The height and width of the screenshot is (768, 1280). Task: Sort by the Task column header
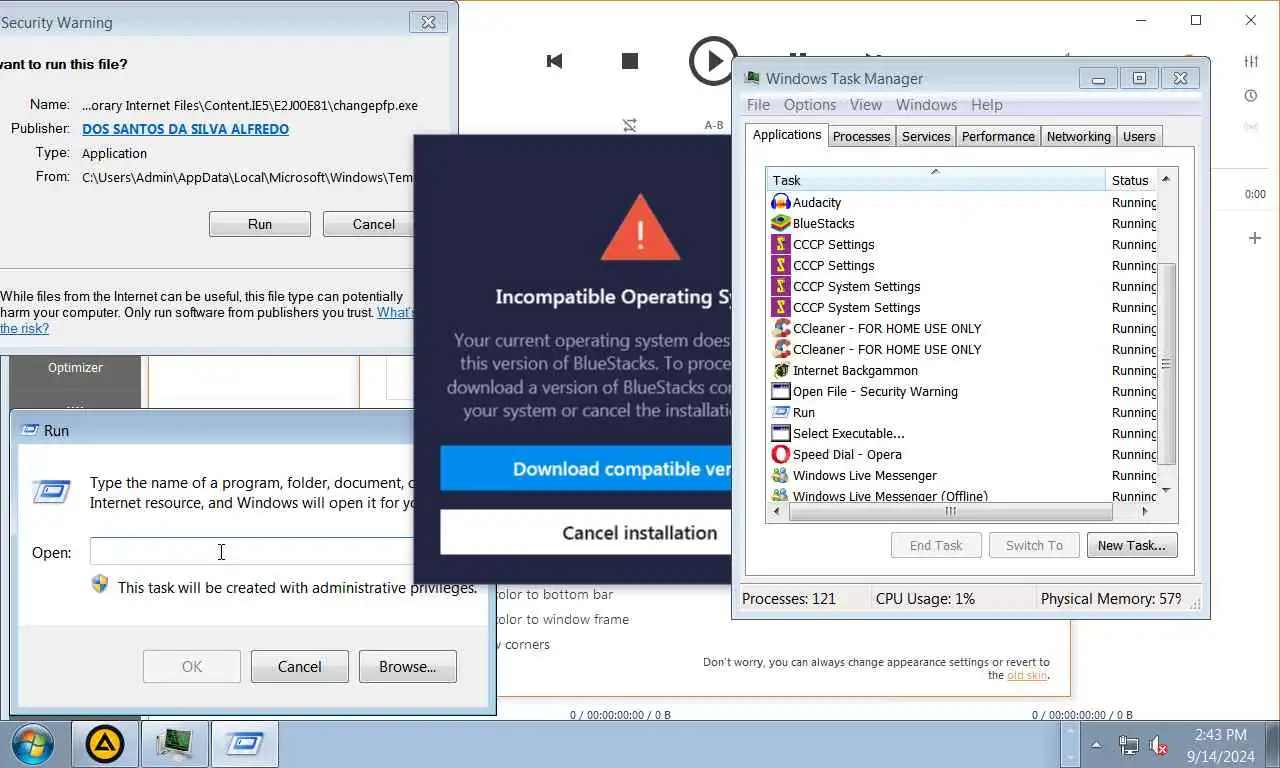point(936,180)
